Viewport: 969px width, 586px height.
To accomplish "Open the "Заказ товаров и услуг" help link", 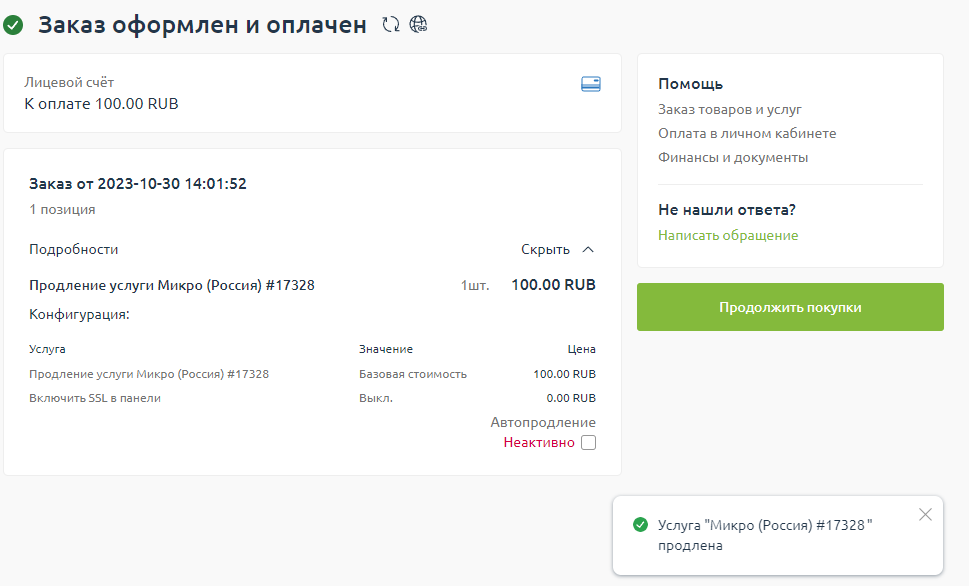I will click(x=730, y=110).
